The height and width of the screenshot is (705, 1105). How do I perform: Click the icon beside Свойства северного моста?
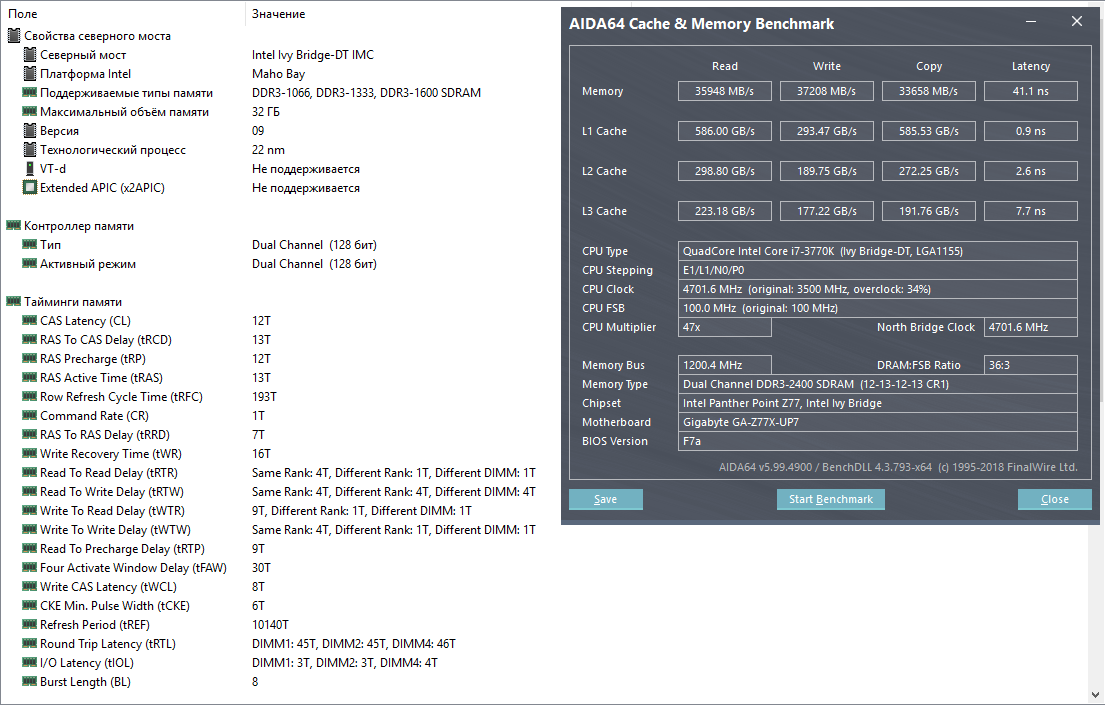point(13,35)
